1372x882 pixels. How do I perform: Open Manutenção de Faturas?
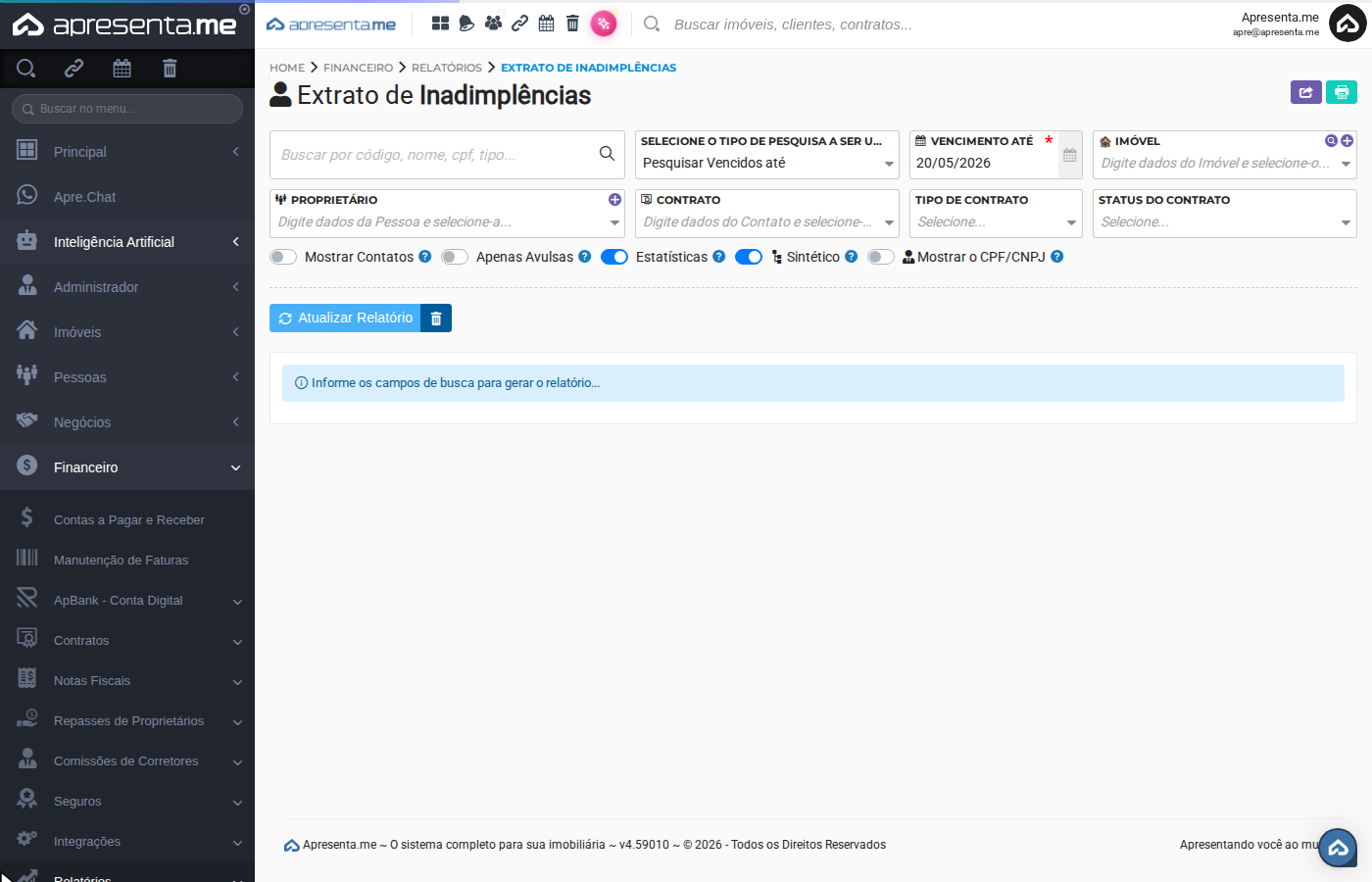[127, 561]
